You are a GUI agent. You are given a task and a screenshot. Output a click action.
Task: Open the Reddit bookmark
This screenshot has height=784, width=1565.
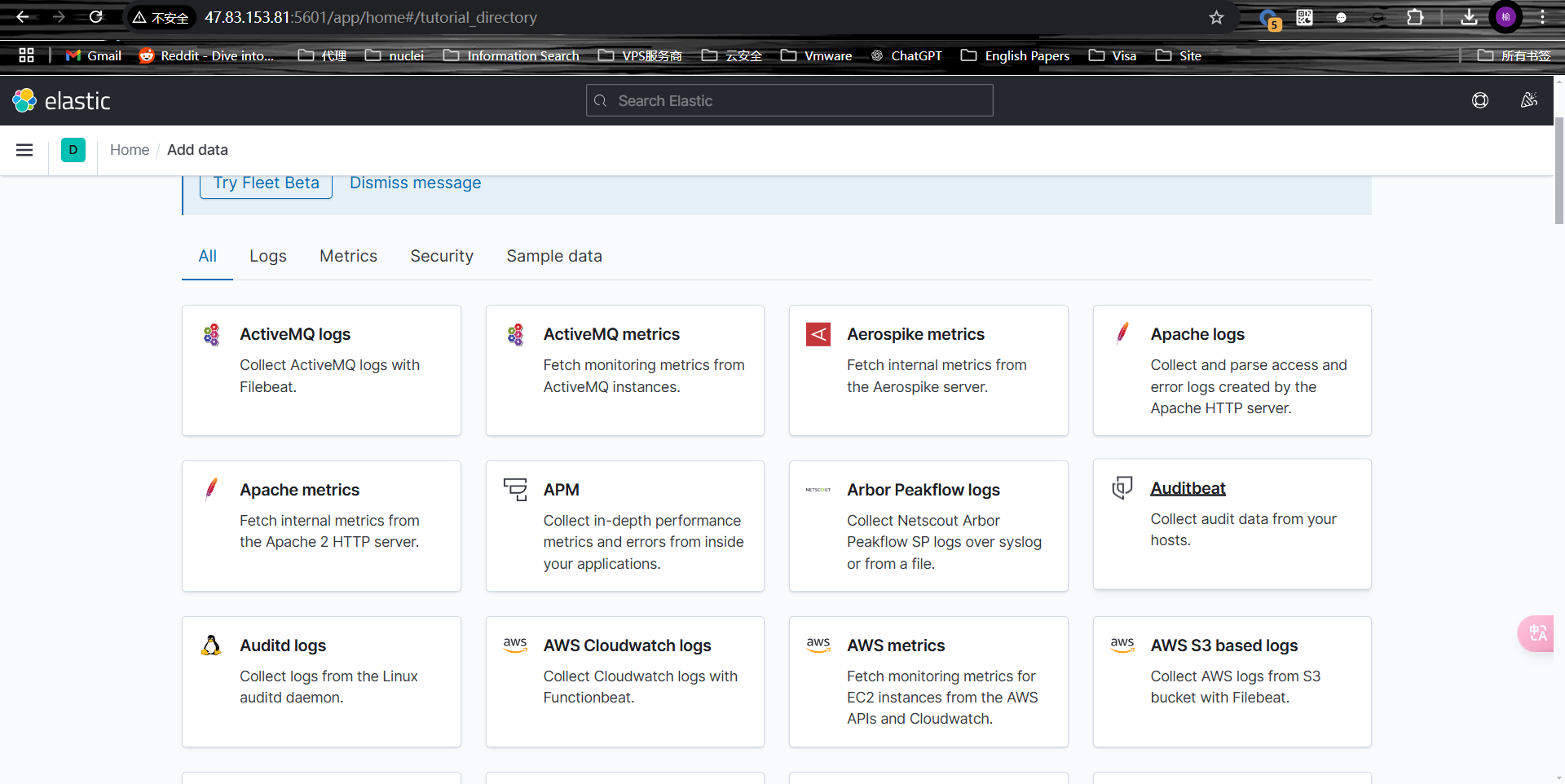coord(207,55)
